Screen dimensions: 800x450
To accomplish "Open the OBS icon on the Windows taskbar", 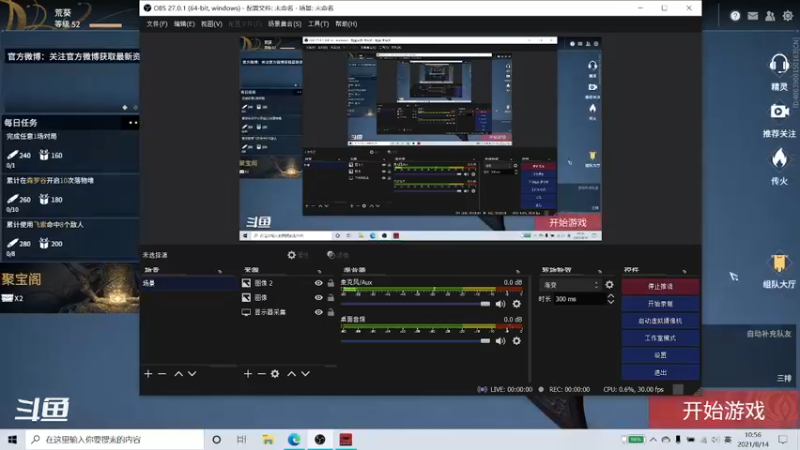I will (320, 439).
